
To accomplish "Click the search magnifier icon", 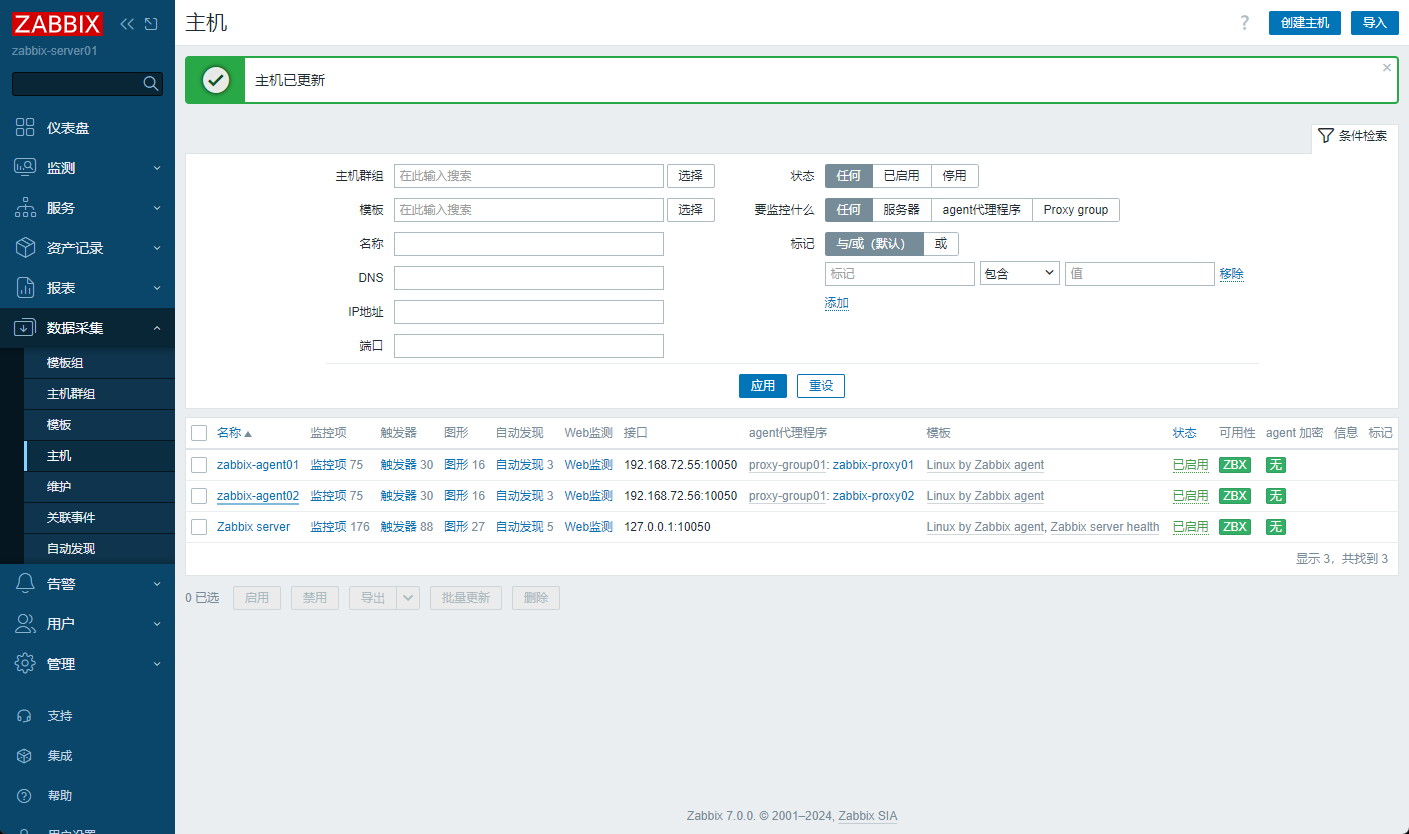I will 150,83.
